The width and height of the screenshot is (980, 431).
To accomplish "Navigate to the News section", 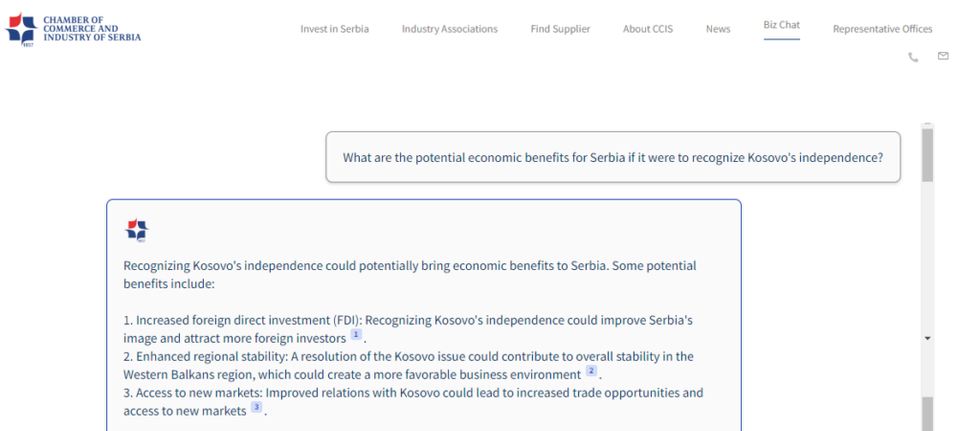I will (717, 29).
